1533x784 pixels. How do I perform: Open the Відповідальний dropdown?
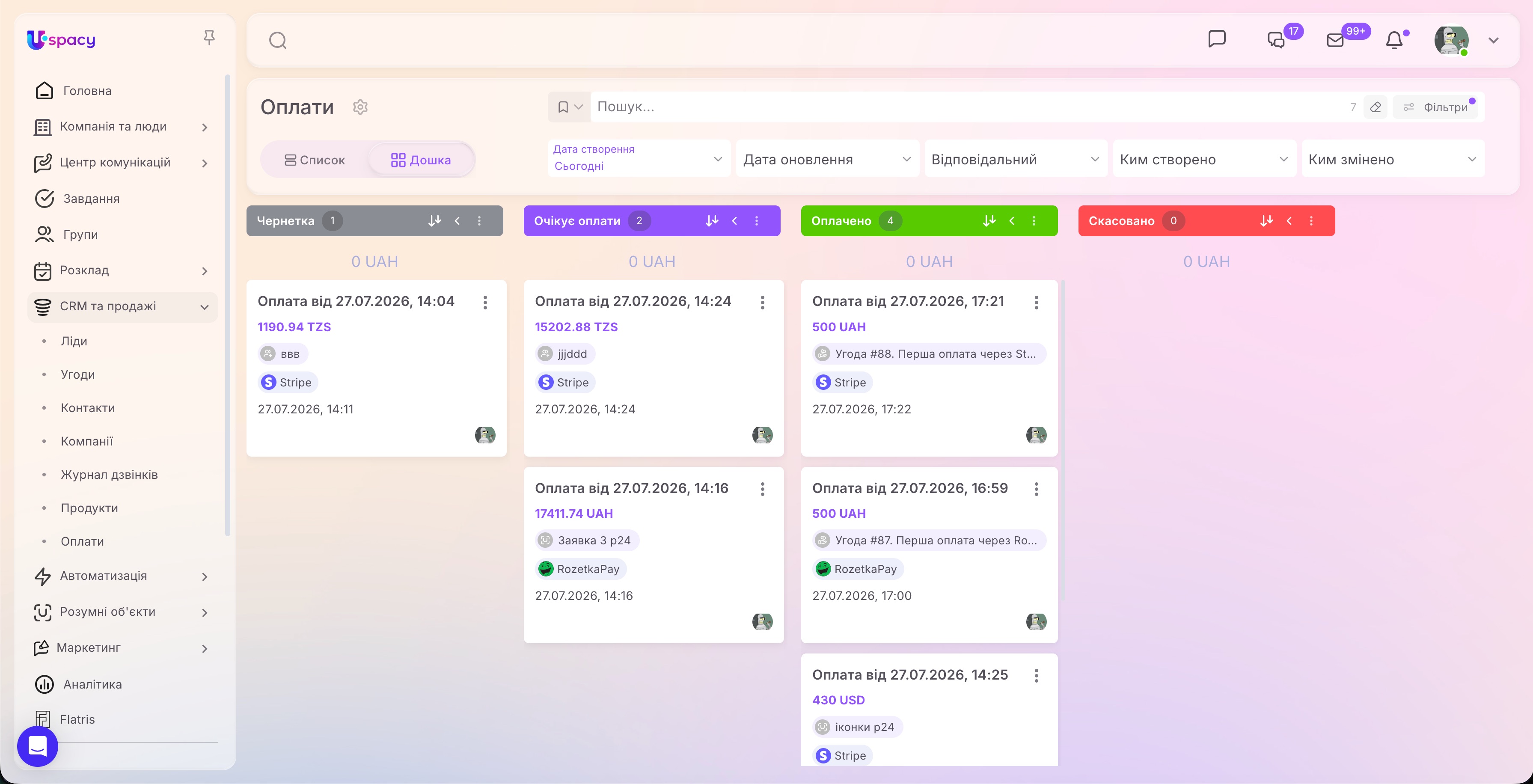click(1015, 159)
